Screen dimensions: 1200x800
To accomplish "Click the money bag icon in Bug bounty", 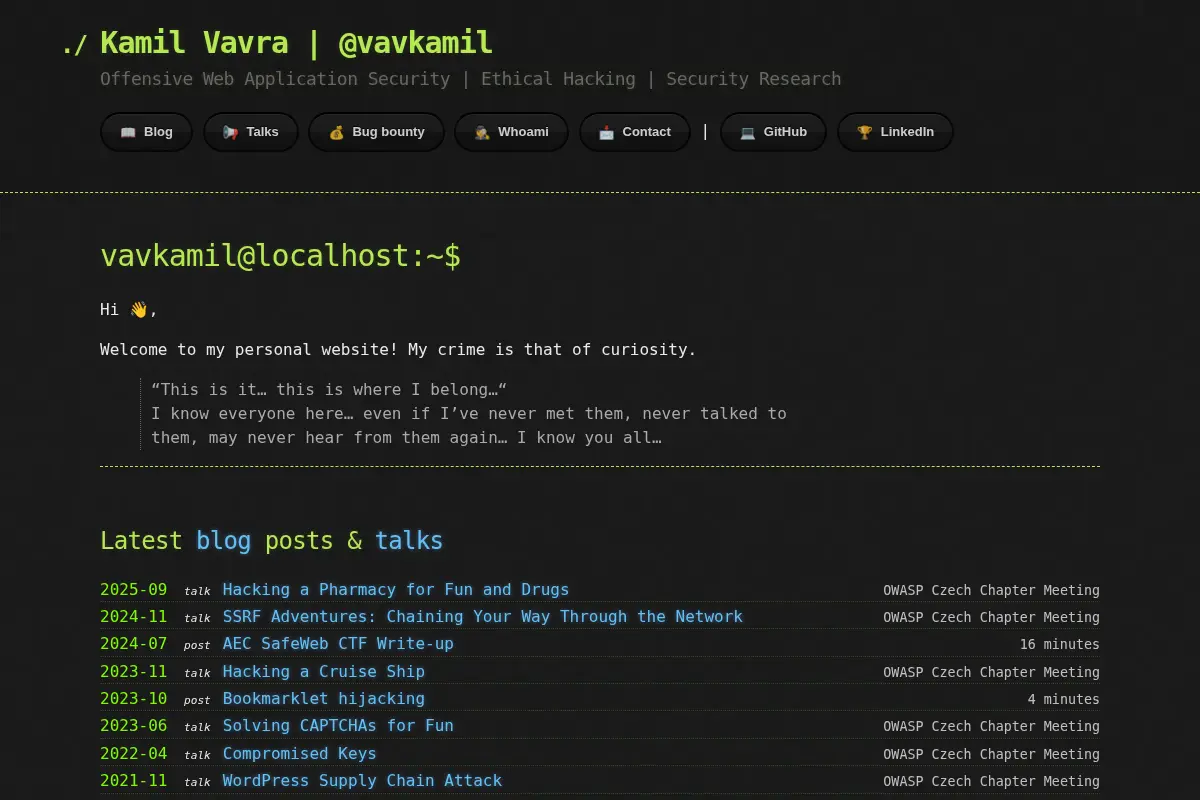I will pos(336,132).
